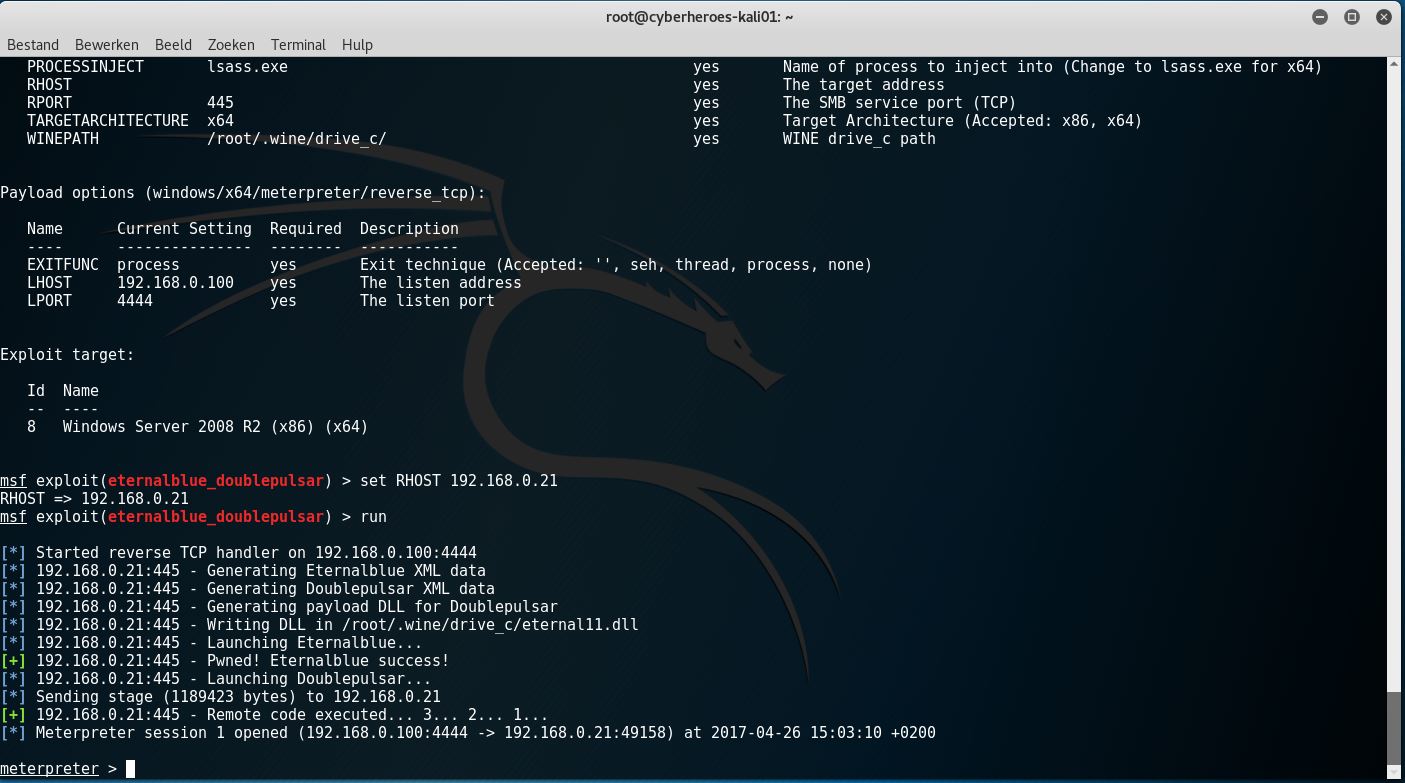Click the 'WINE drive_c path' description
The height and width of the screenshot is (783, 1405).
pos(859,139)
